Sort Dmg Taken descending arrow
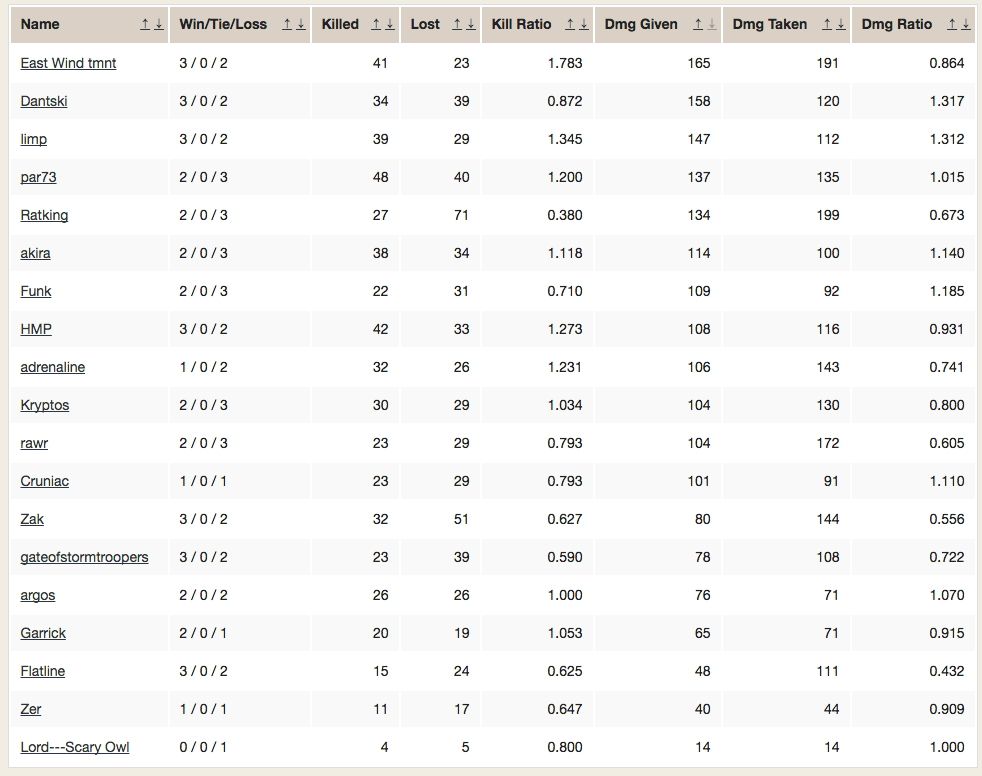This screenshot has width=982, height=776. click(x=840, y=24)
